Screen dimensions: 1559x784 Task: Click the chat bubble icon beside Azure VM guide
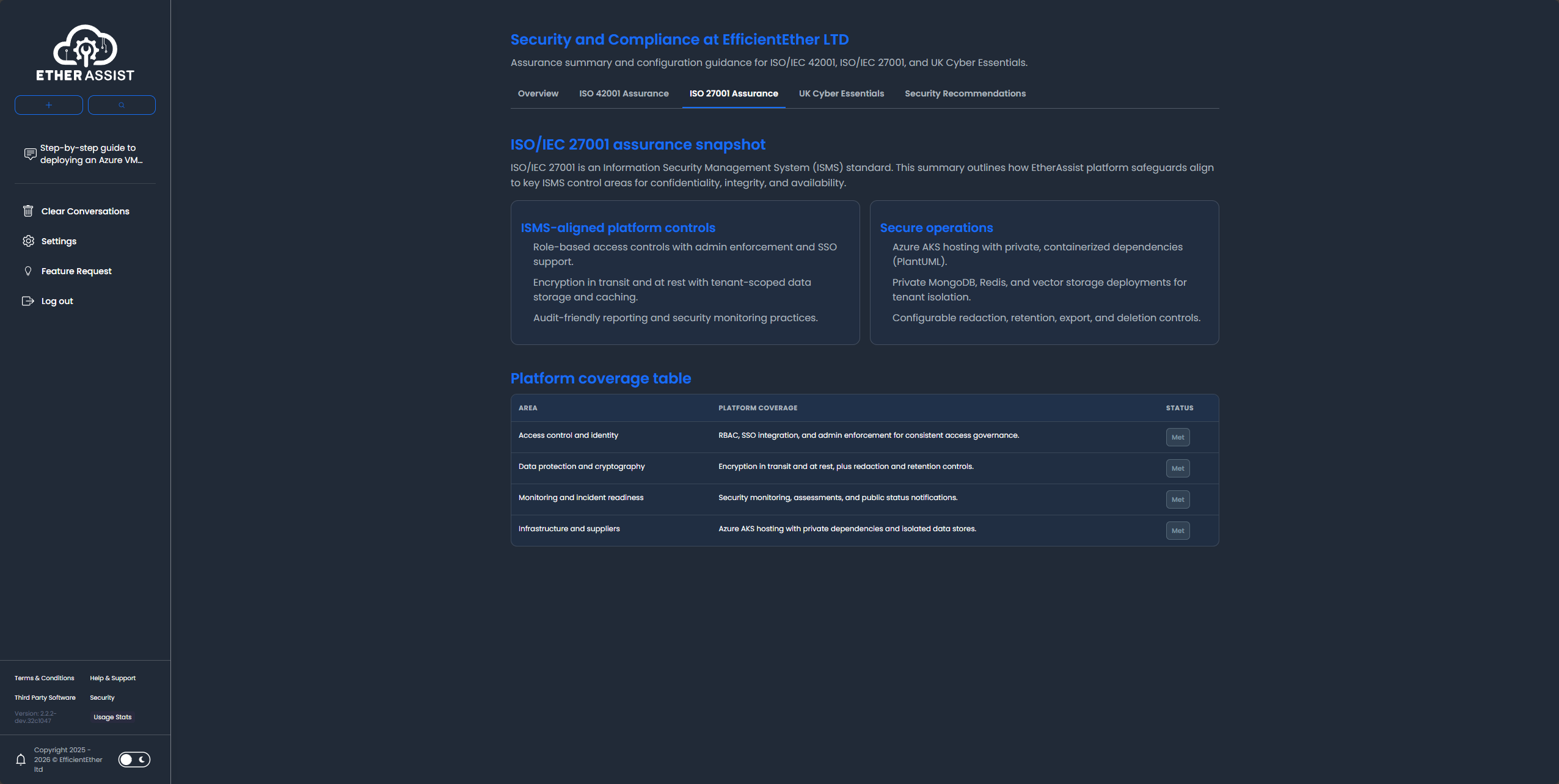(30, 154)
